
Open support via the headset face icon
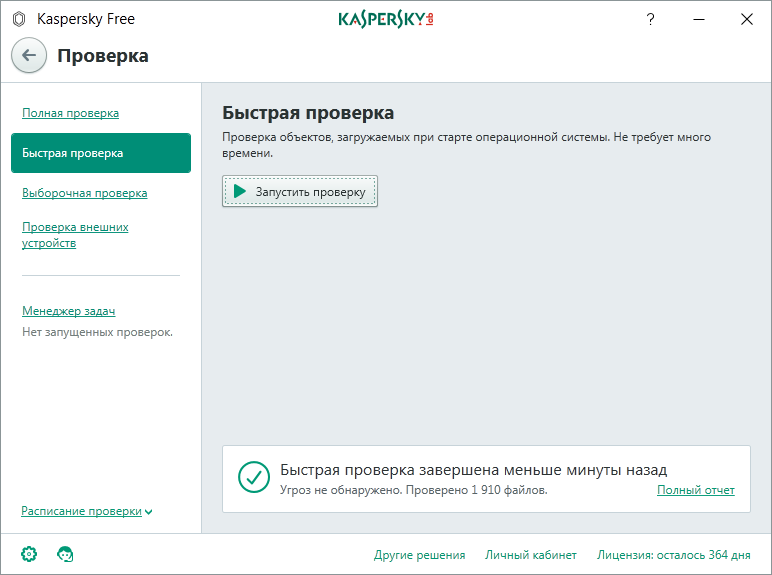click(65, 554)
